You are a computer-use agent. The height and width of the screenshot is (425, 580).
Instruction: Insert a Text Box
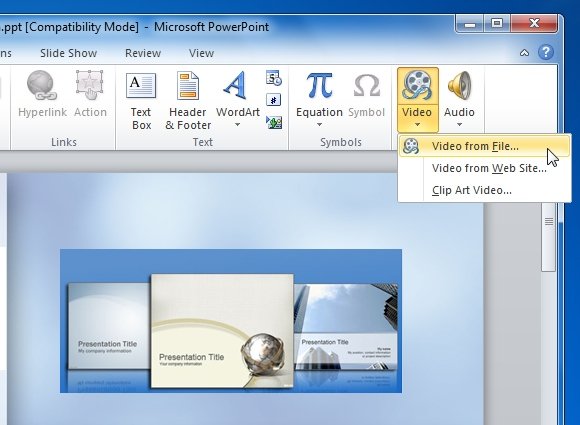click(x=141, y=101)
